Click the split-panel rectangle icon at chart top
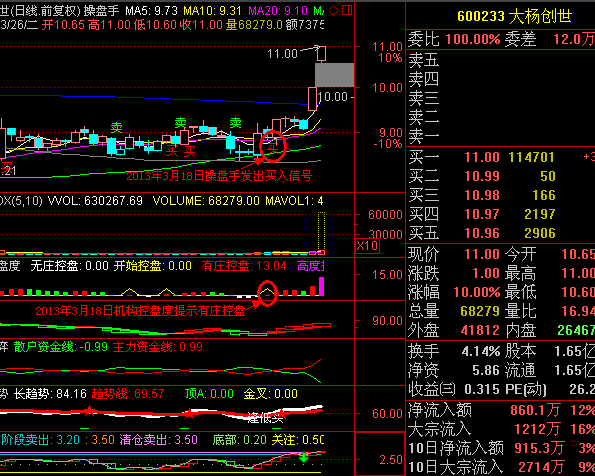Image resolution: width=595 pixels, height=476 pixels. (x=347, y=10)
